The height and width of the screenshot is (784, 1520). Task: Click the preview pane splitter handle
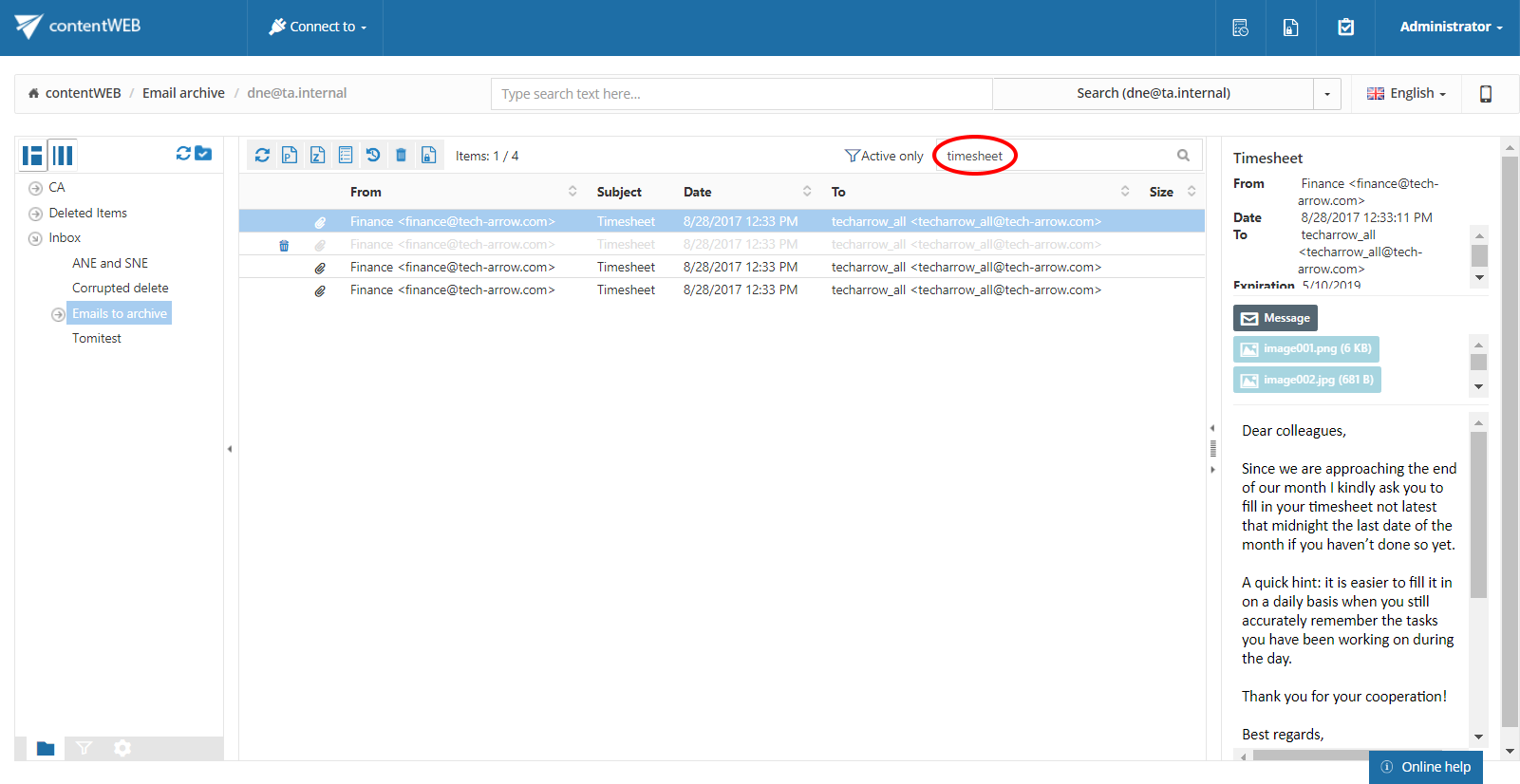click(x=1212, y=449)
